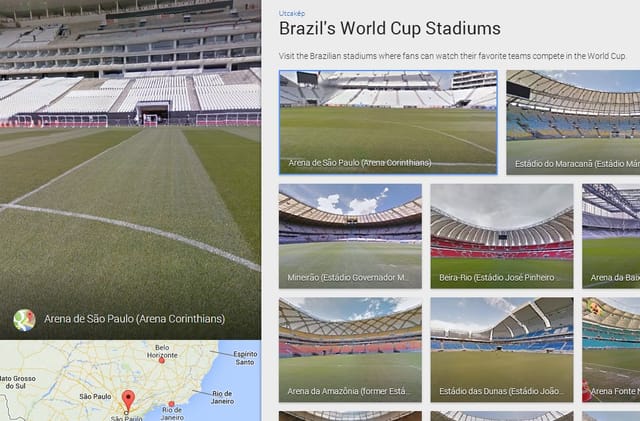Open the Estádio das Dunas thumbnail
640x421 pixels.
coord(502,350)
